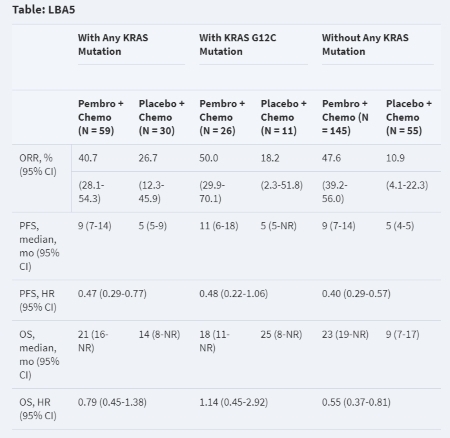Select the ORR, % (95% CI) row label
The height and width of the screenshot is (438, 450).
click(38, 165)
